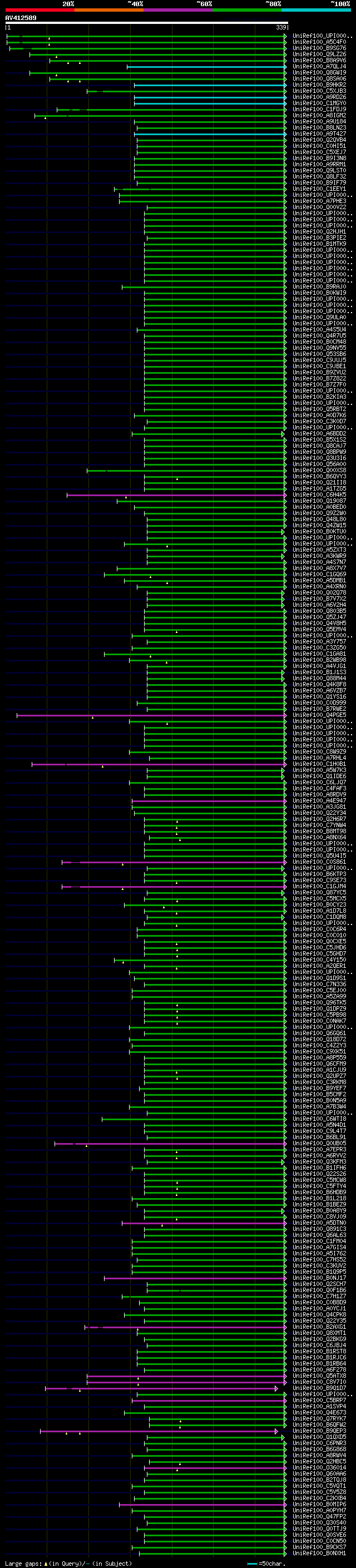Select the UniRef100_B1MTK9 label
The height and width of the screenshot is (1568, 356).
pyautogui.click(x=319, y=244)
